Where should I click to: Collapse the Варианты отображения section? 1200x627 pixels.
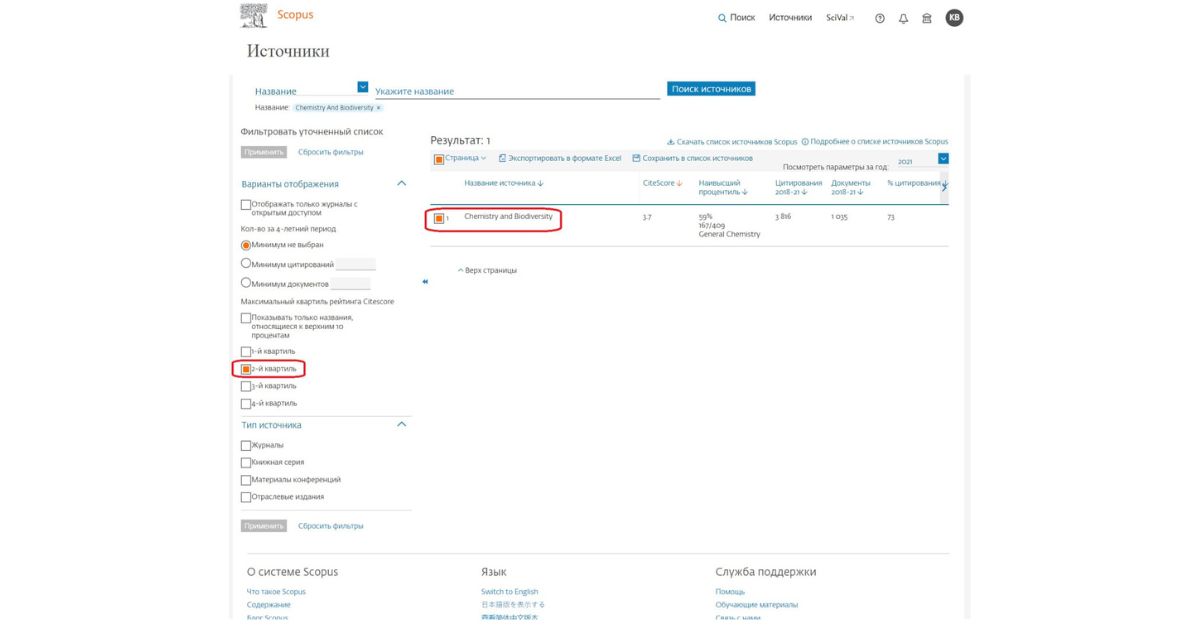[402, 184]
